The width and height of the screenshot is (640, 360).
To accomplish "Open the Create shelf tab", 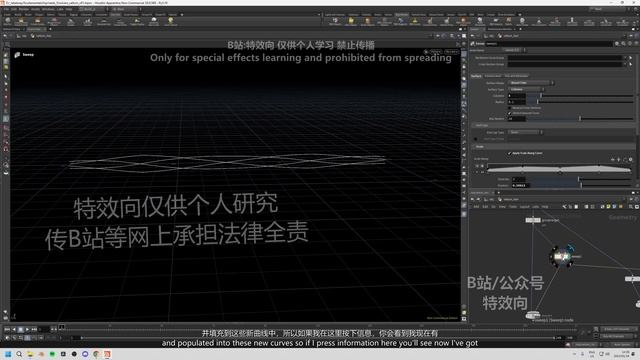I will (7, 15).
